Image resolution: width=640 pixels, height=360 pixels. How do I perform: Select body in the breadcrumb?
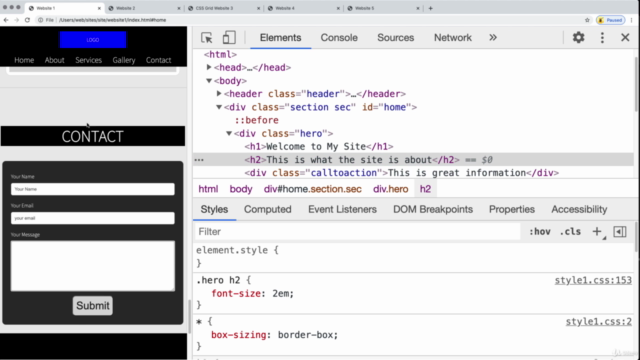241,189
